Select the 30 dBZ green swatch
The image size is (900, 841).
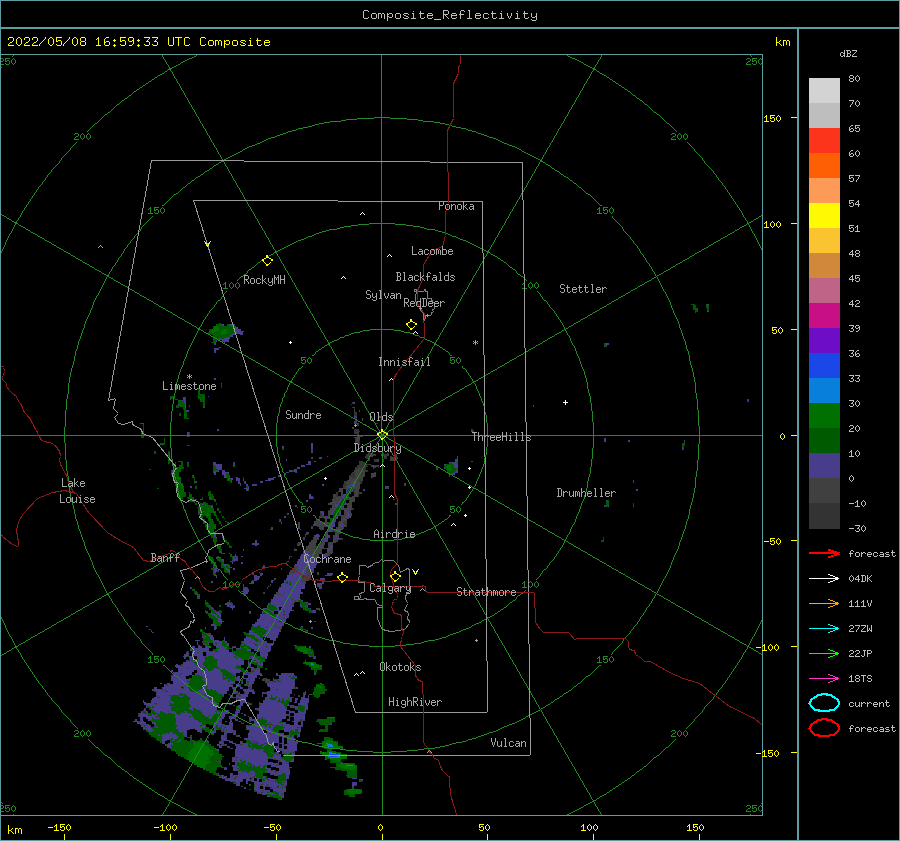click(x=824, y=416)
